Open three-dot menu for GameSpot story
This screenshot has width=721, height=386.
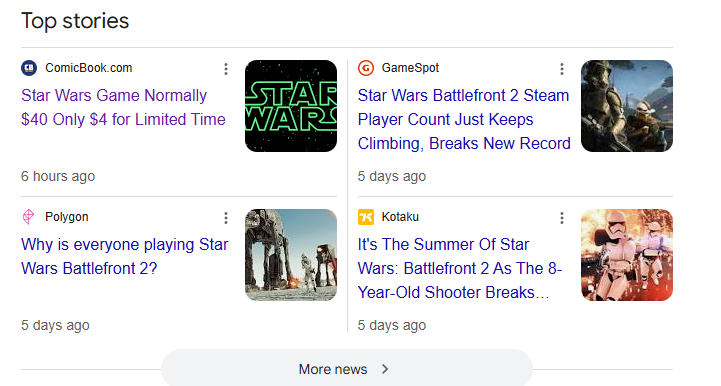click(562, 69)
